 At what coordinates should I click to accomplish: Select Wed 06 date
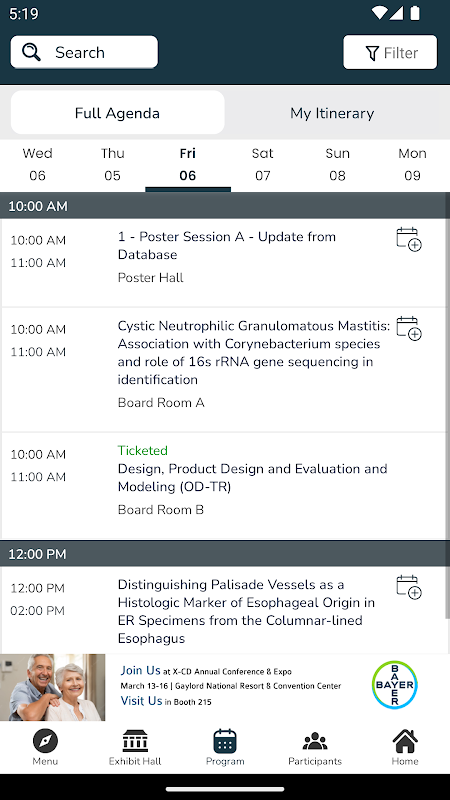coord(37,164)
